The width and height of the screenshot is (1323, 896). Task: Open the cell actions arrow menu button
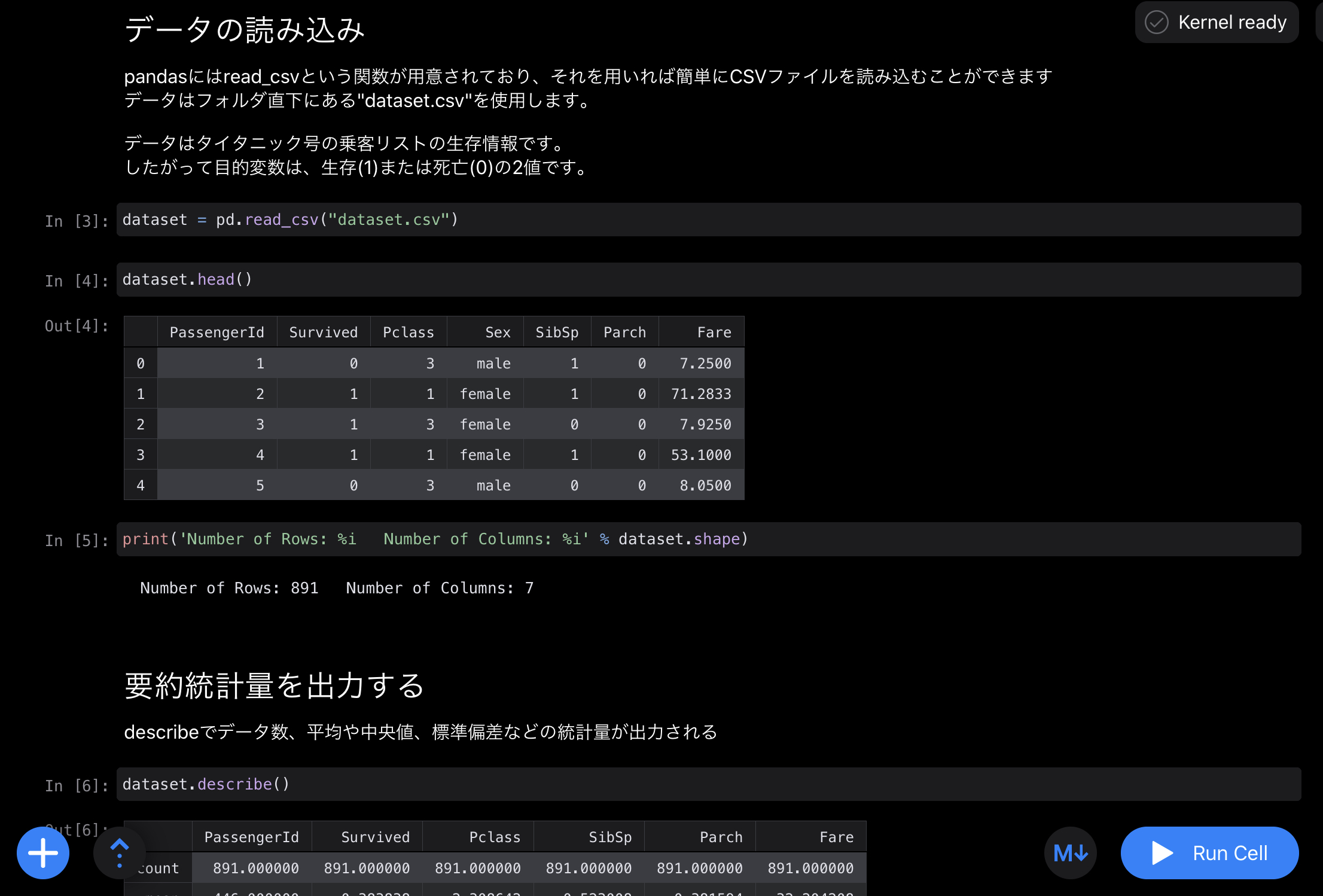(x=120, y=853)
